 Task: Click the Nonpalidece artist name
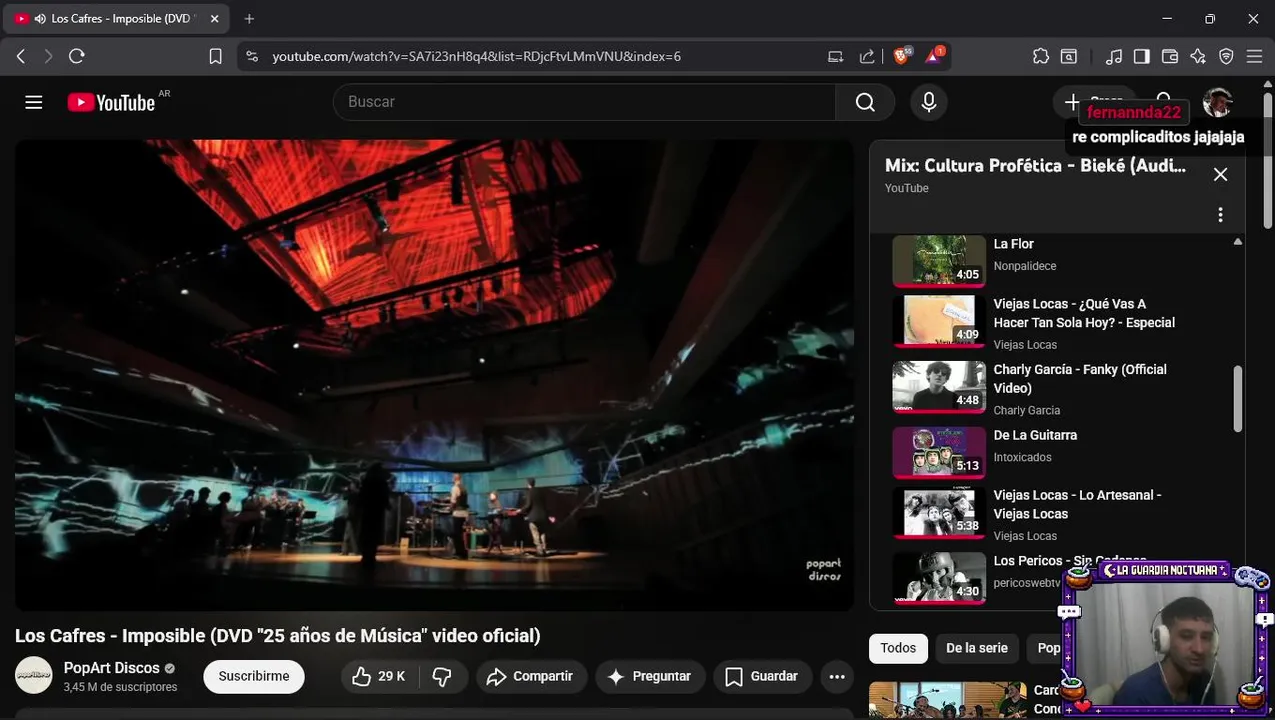[1025, 266]
